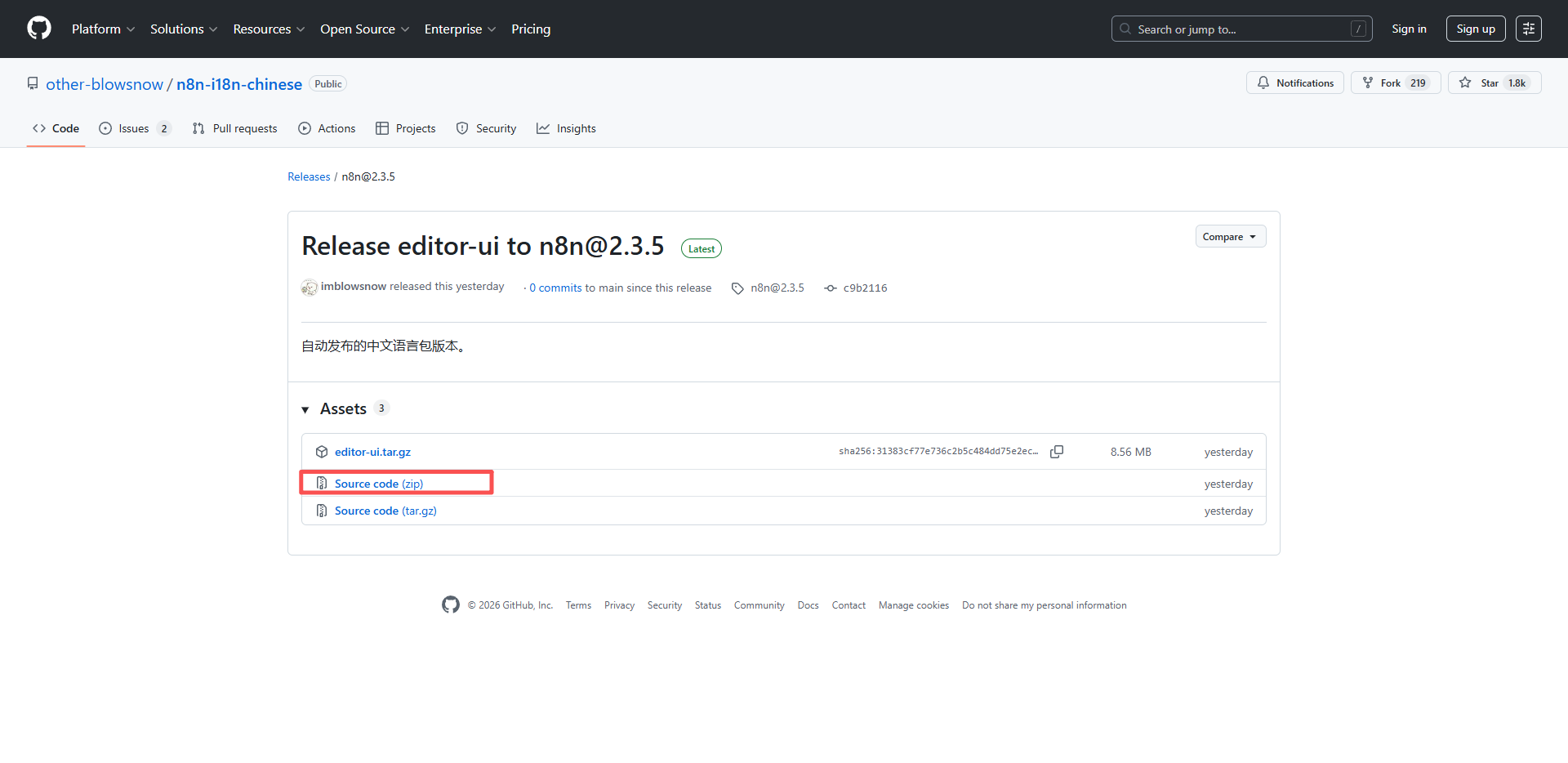Open the footer Community link
The height and width of the screenshot is (763, 1568).
[x=759, y=605]
